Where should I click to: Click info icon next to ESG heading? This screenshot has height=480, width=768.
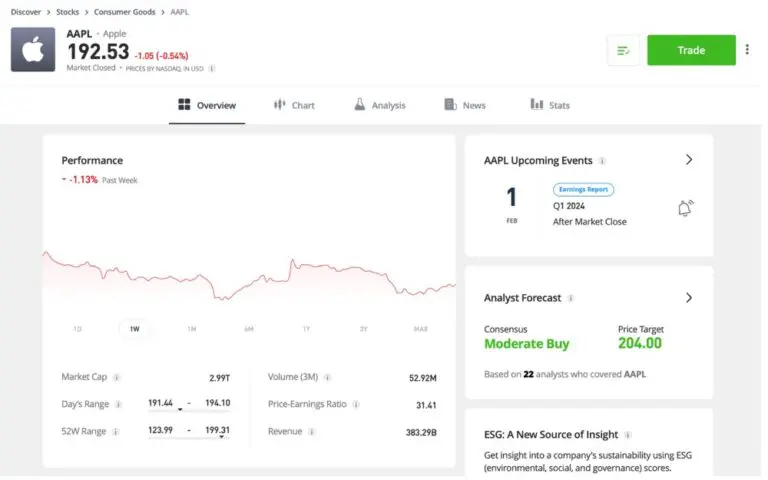point(628,435)
